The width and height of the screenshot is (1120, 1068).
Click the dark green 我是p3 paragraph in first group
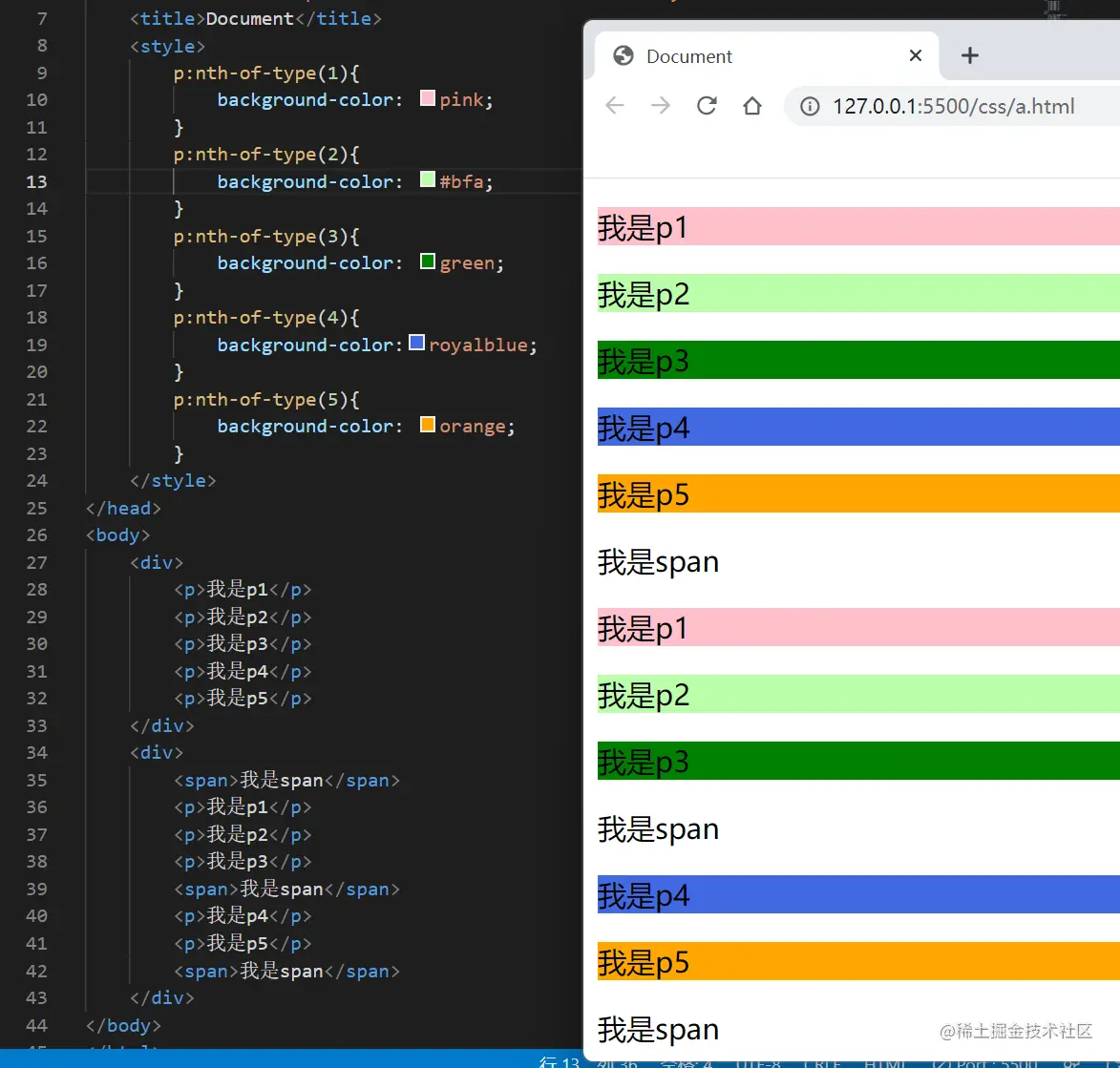[858, 360]
